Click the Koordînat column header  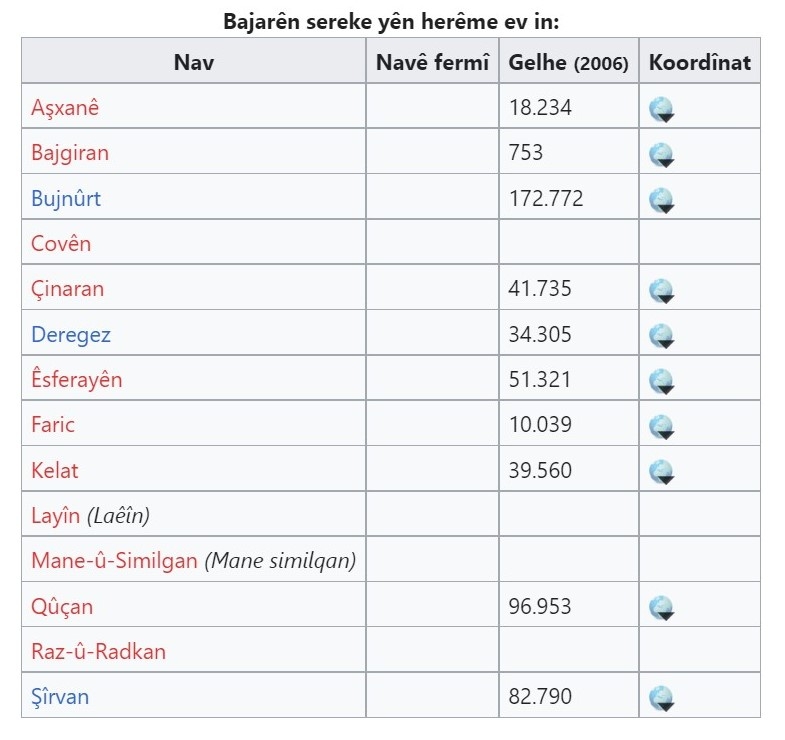pos(699,62)
